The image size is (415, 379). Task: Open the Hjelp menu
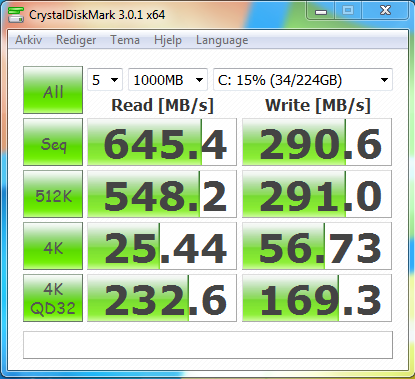tap(168, 40)
